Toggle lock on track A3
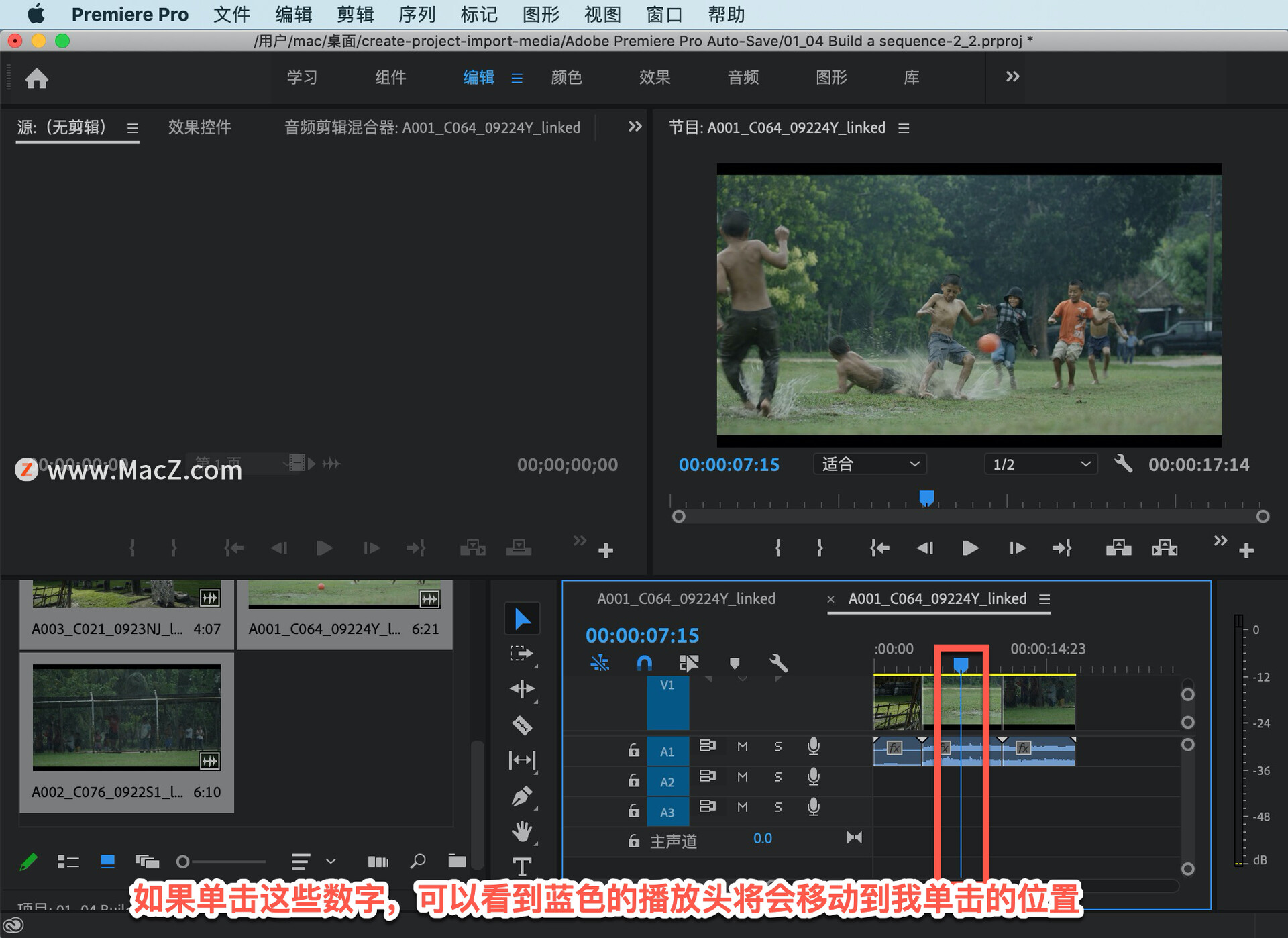 [x=633, y=810]
